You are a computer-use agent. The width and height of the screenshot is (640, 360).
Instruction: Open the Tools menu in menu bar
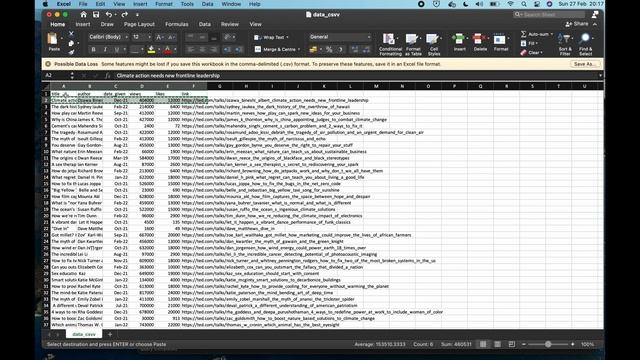point(187,4)
